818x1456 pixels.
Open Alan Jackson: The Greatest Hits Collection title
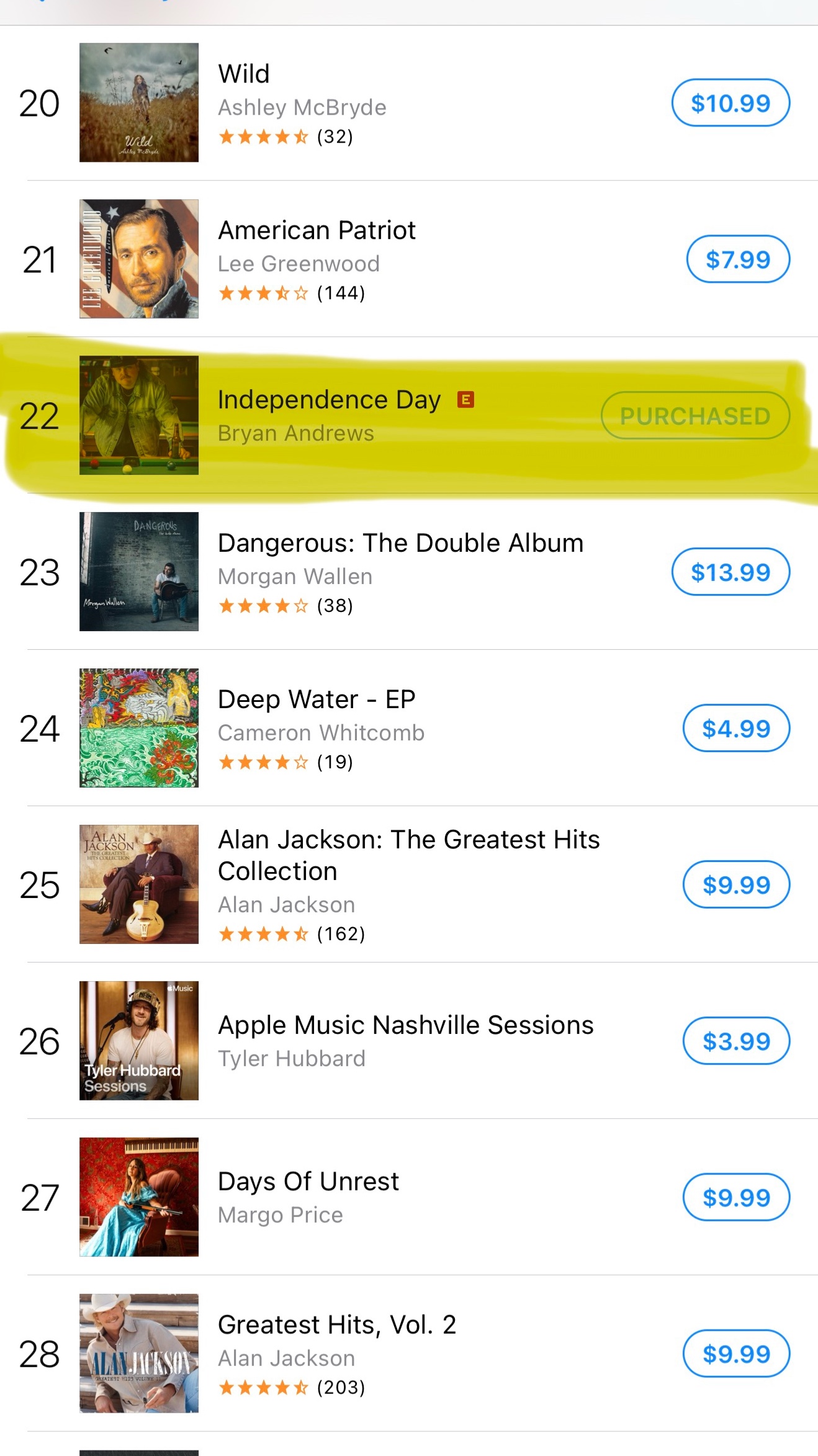409,855
